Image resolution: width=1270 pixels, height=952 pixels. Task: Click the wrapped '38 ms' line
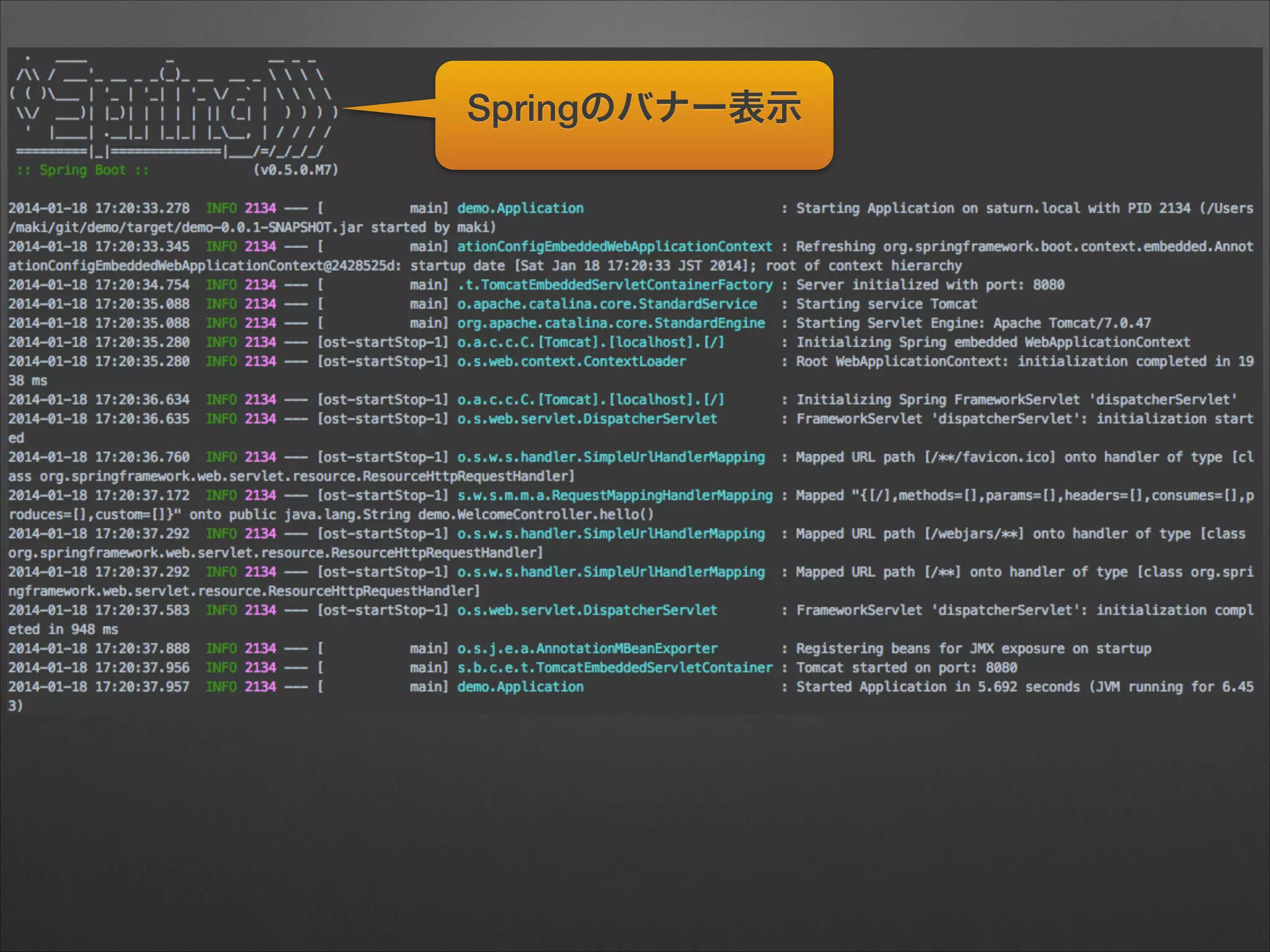pos(27,381)
